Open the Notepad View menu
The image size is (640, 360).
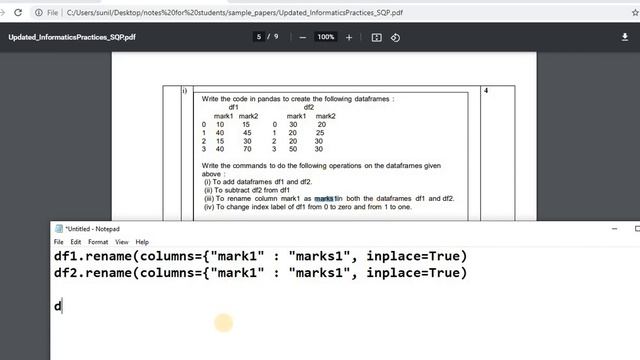pos(122,242)
